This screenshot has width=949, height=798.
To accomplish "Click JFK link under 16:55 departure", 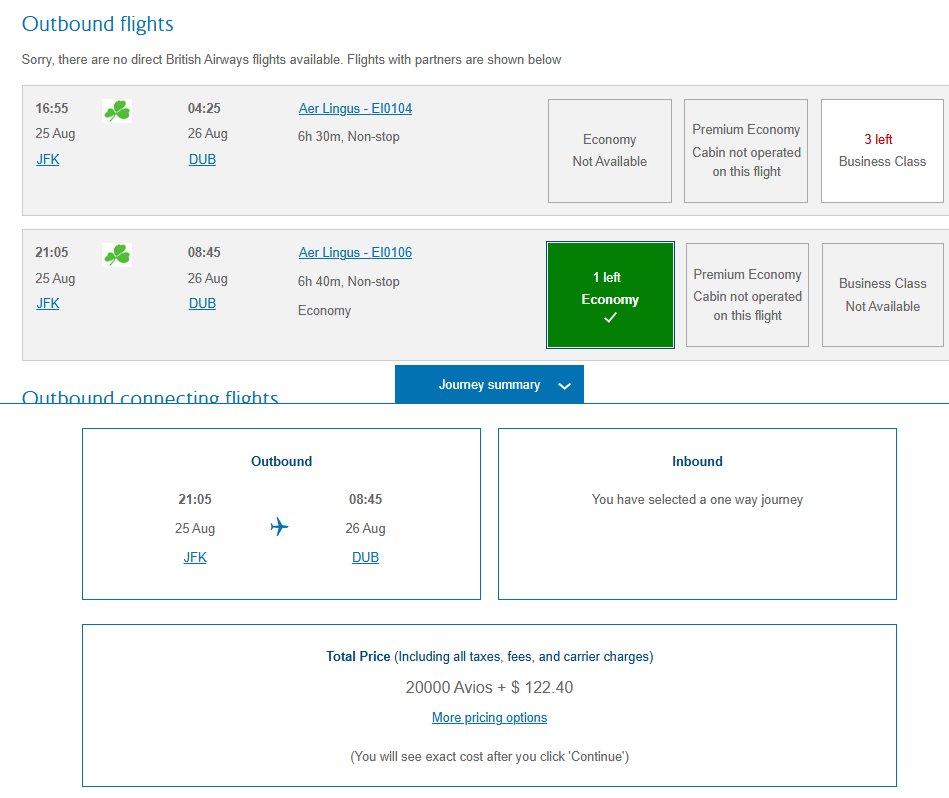I will click(x=48, y=159).
